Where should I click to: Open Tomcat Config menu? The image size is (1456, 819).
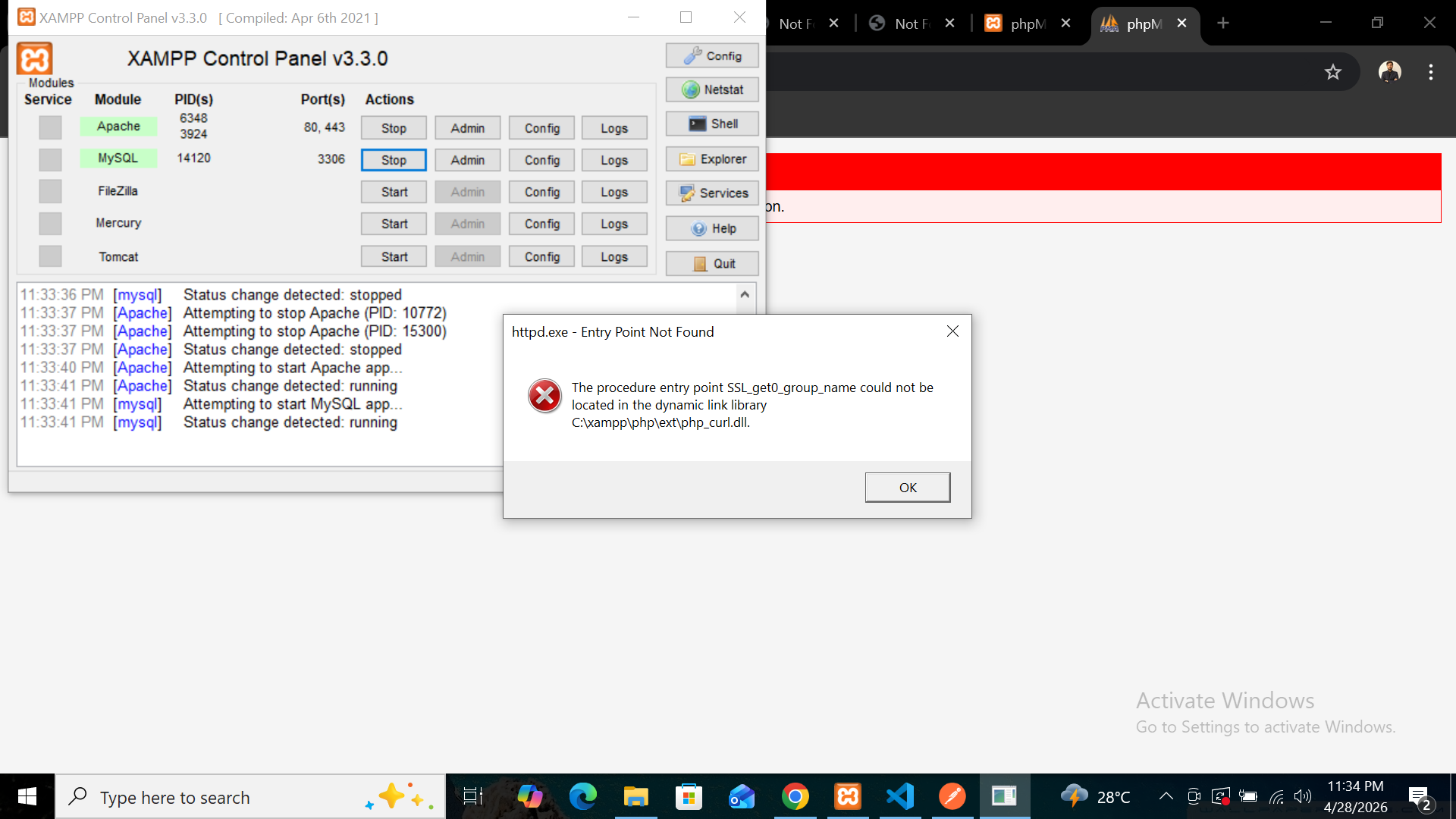[x=541, y=257]
